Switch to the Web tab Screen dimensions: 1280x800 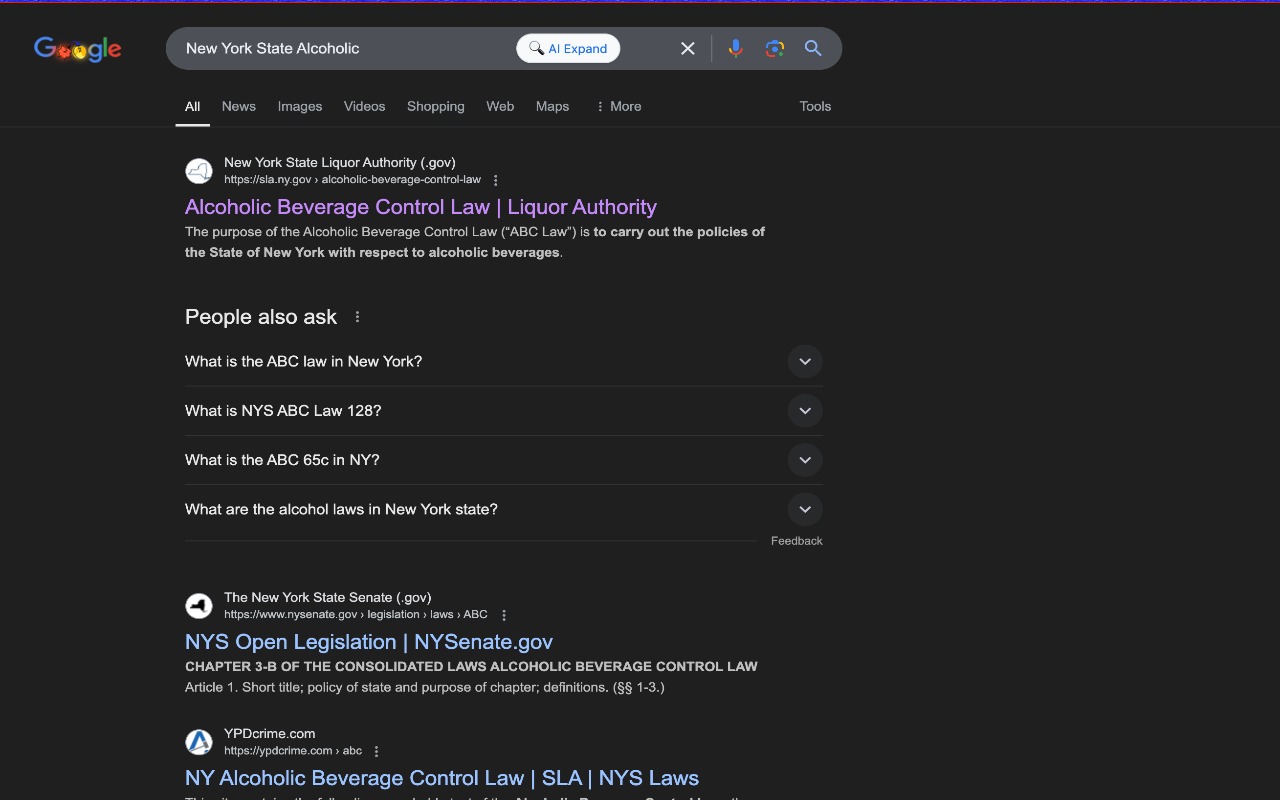pyautogui.click(x=500, y=106)
